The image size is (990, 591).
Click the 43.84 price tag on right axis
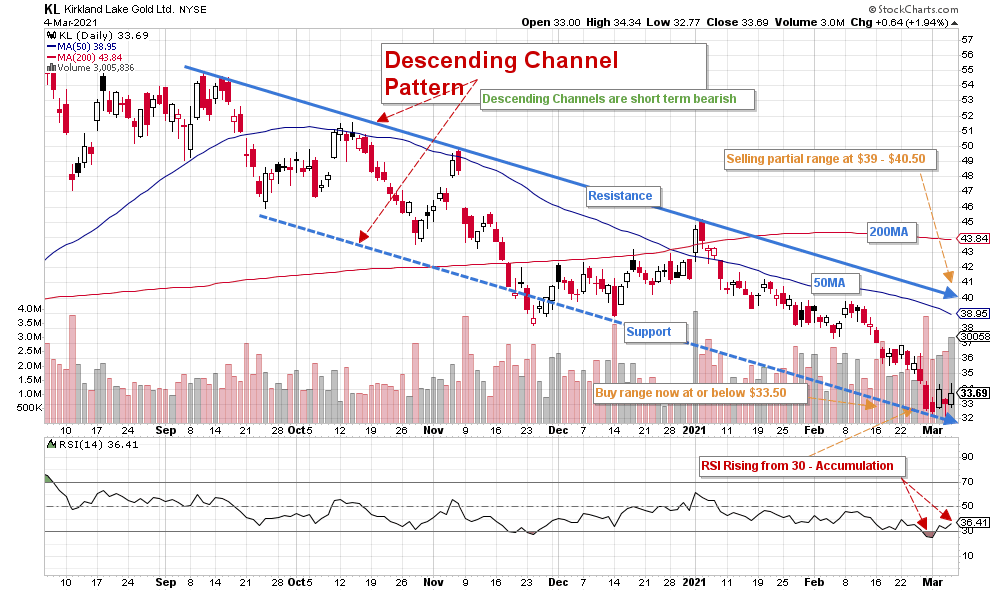click(974, 238)
